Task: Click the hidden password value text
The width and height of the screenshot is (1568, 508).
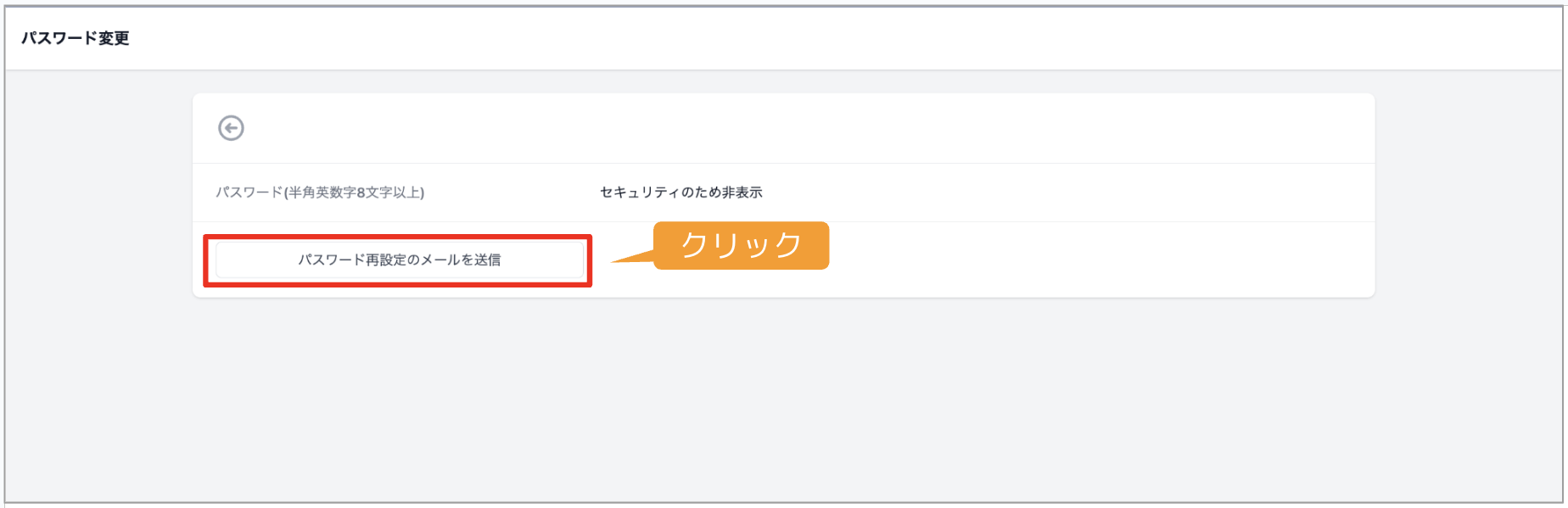Action: [x=681, y=193]
